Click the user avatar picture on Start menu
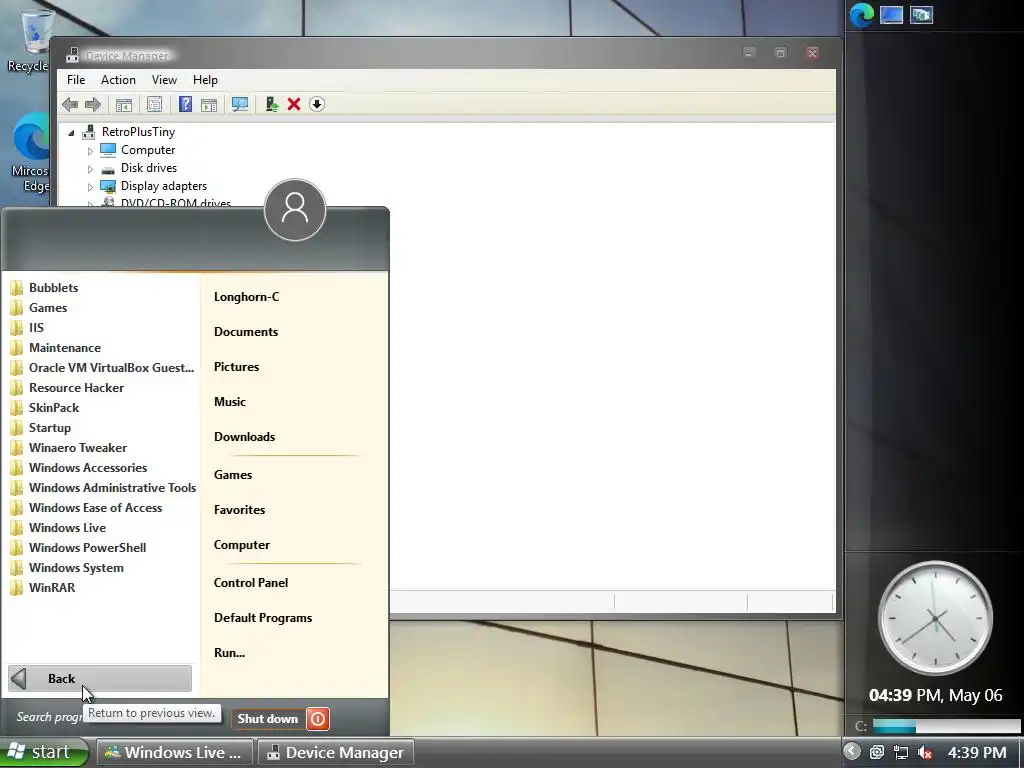This screenshot has width=1024, height=768. point(295,210)
